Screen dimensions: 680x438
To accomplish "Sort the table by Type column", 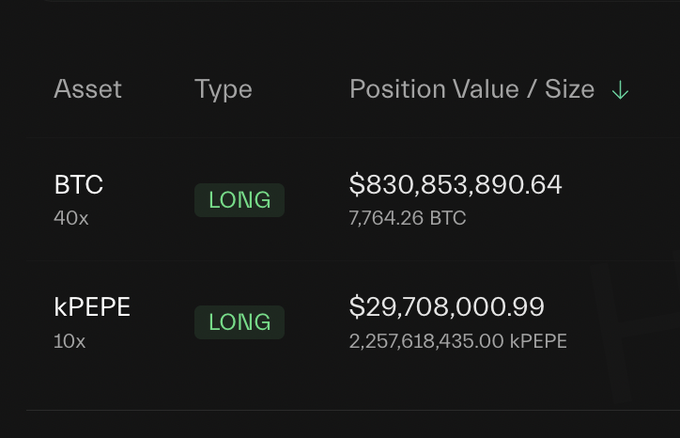I will tap(223, 89).
